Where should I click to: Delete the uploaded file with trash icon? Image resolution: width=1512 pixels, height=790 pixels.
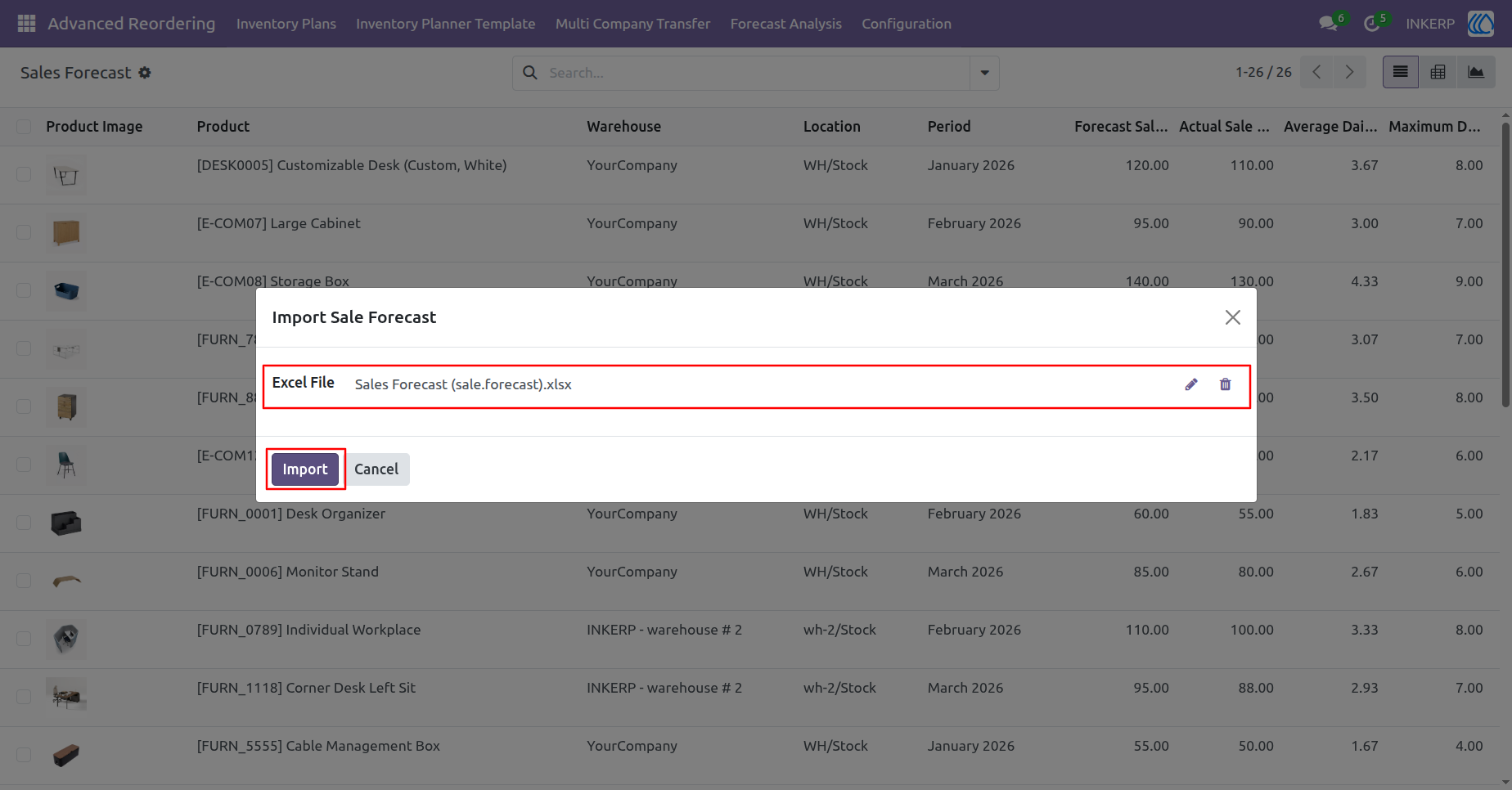pos(1225,384)
